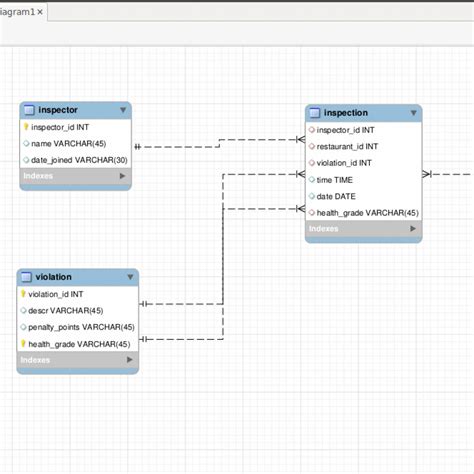This screenshot has height=474, width=474.
Task: Select the date DATE column in inspection
Action: click(x=363, y=196)
